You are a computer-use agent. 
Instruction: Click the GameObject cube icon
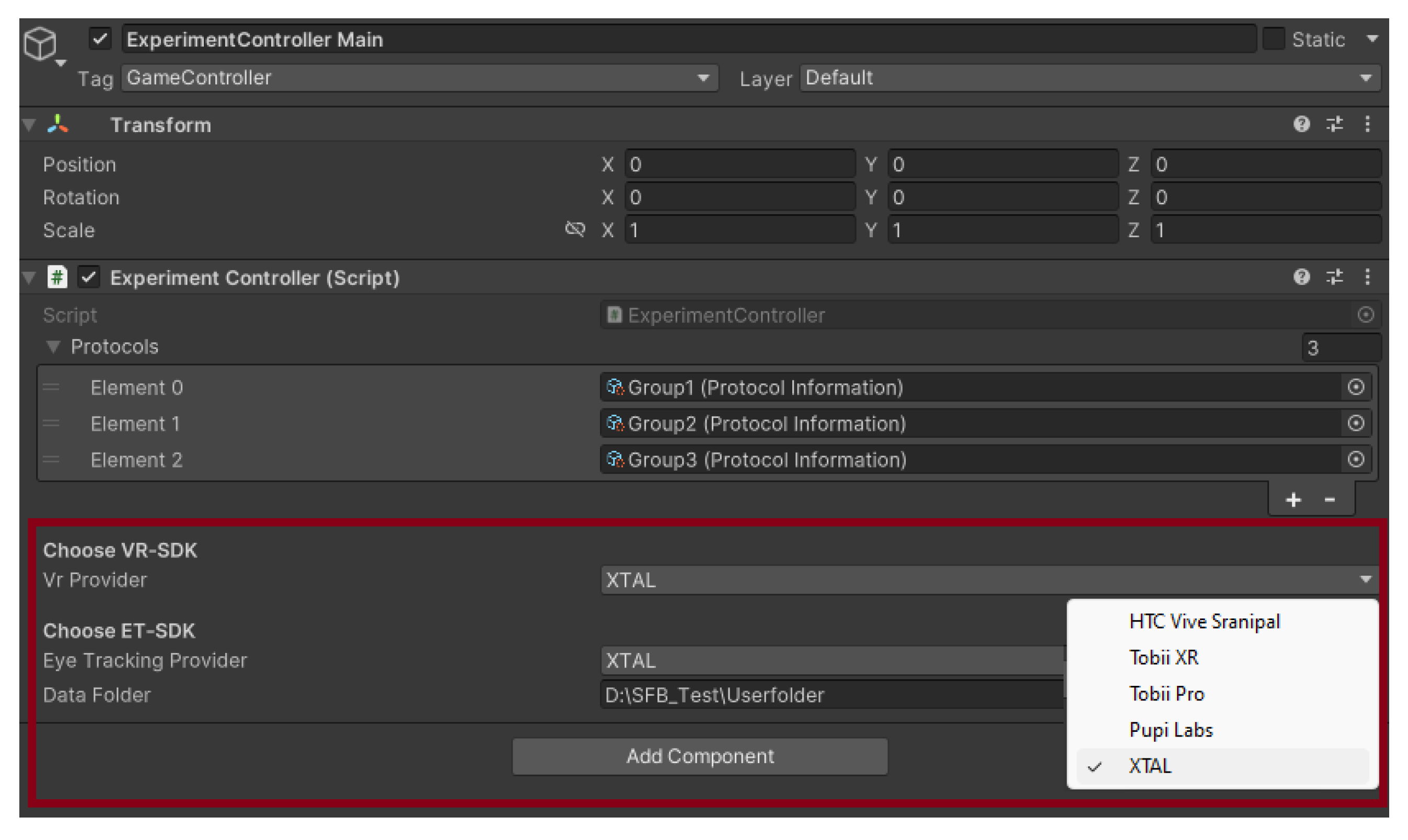(40, 43)
